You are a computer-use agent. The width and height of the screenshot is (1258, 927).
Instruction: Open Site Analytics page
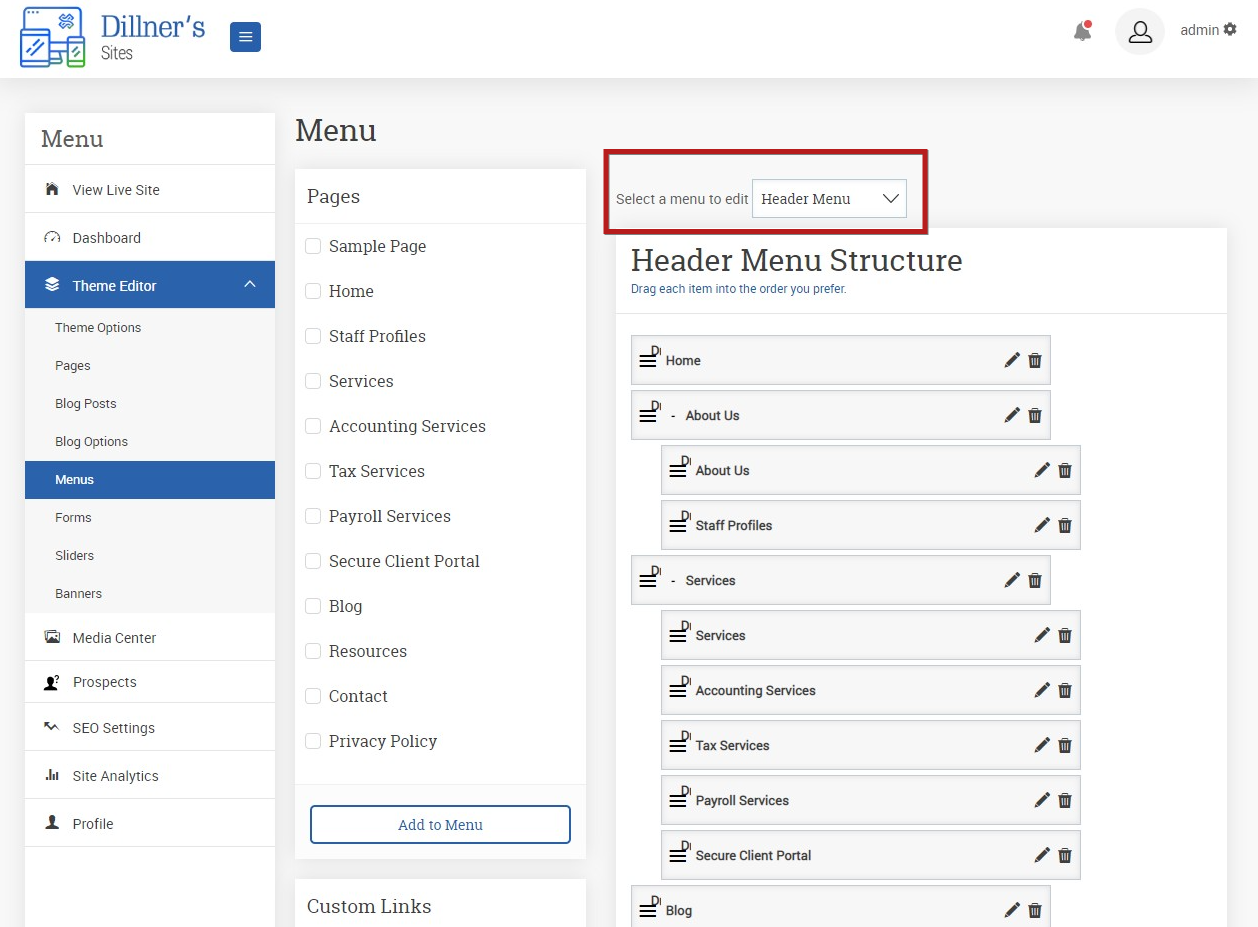[150, 775]
